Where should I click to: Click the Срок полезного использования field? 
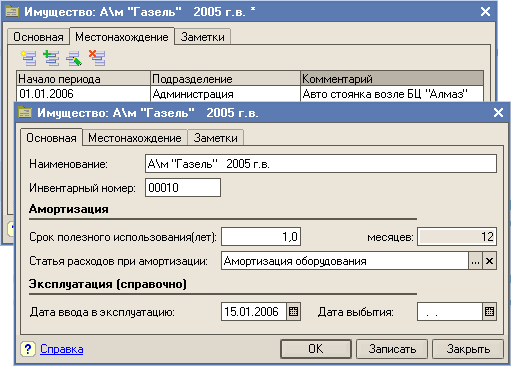click(261, 237)
